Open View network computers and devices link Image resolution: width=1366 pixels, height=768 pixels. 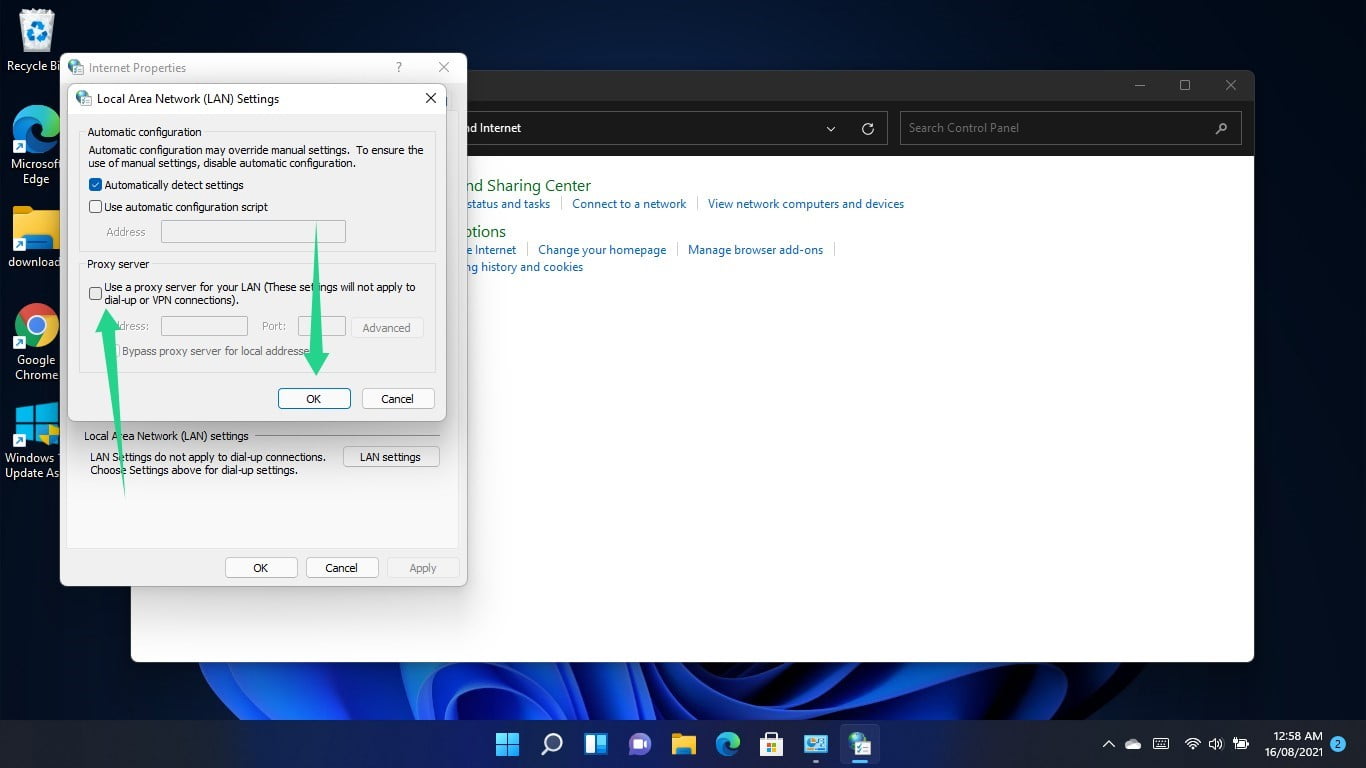(x=805, y=203)
